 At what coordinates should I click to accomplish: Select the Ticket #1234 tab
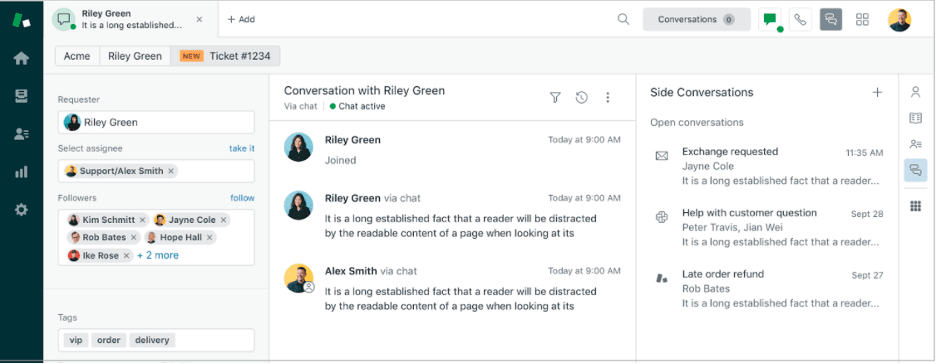(225, 56)
